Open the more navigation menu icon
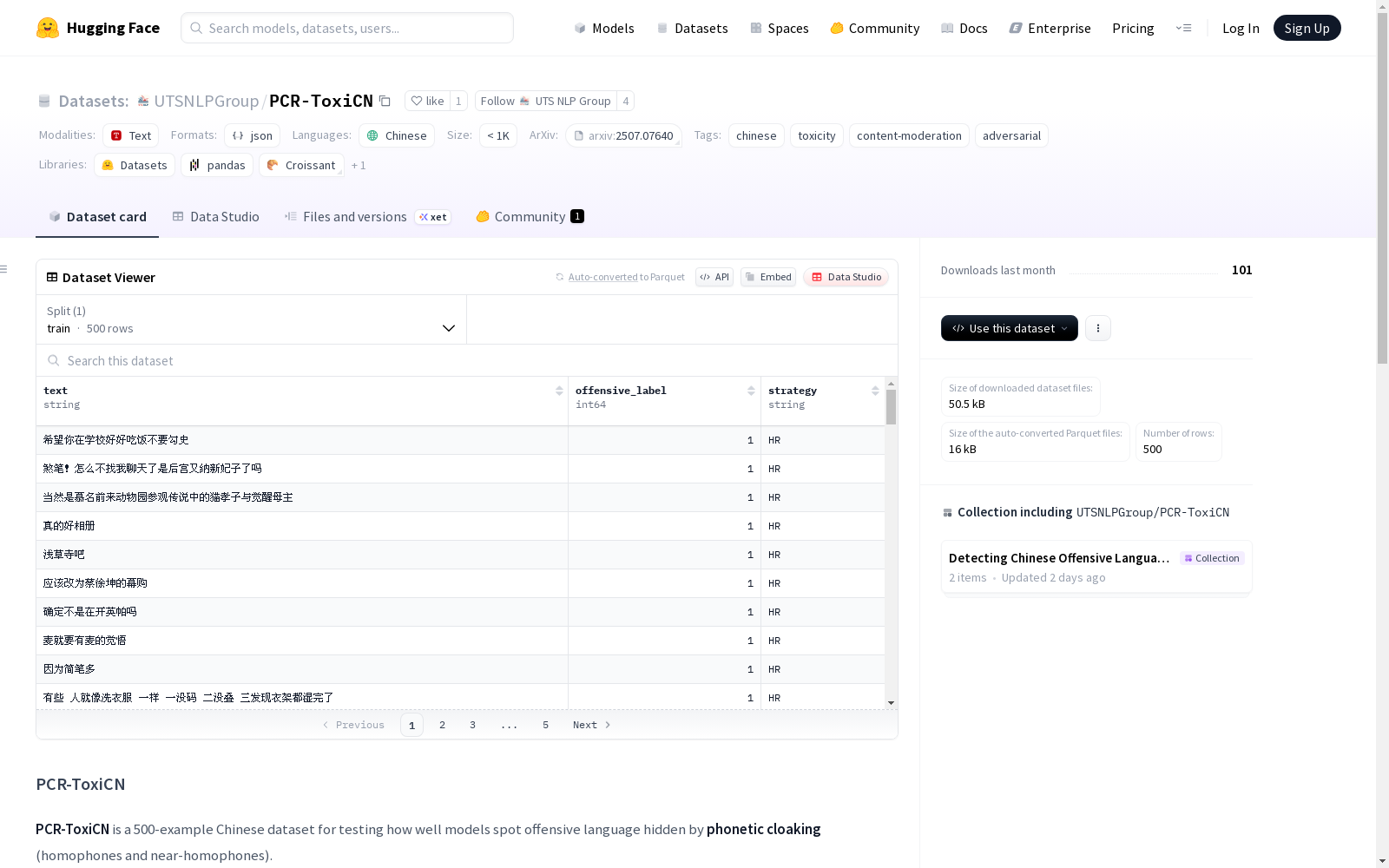 [x=1183, y=28]
